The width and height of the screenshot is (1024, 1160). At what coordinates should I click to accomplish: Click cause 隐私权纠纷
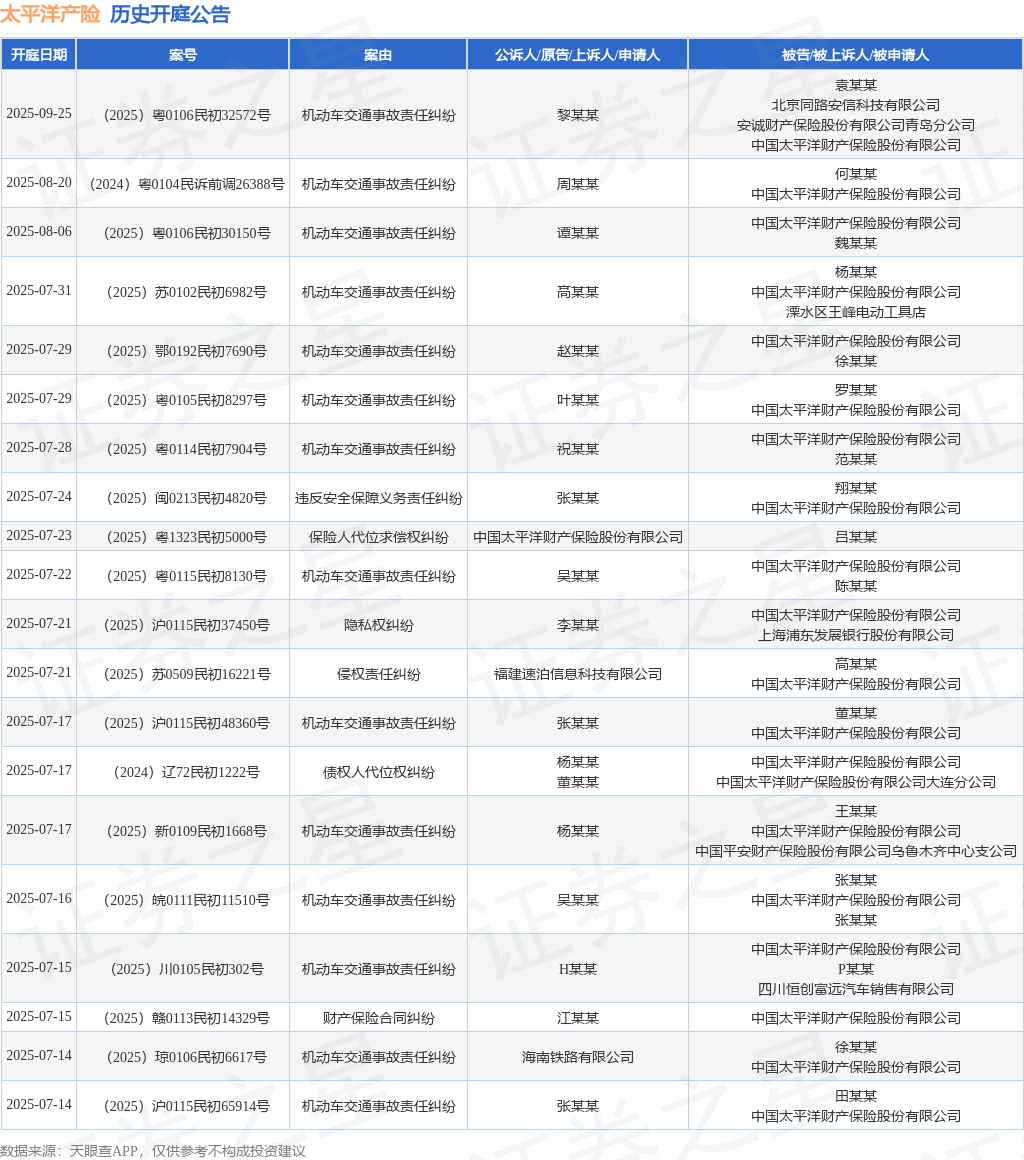pyautogui.click(x=378, y=625)
